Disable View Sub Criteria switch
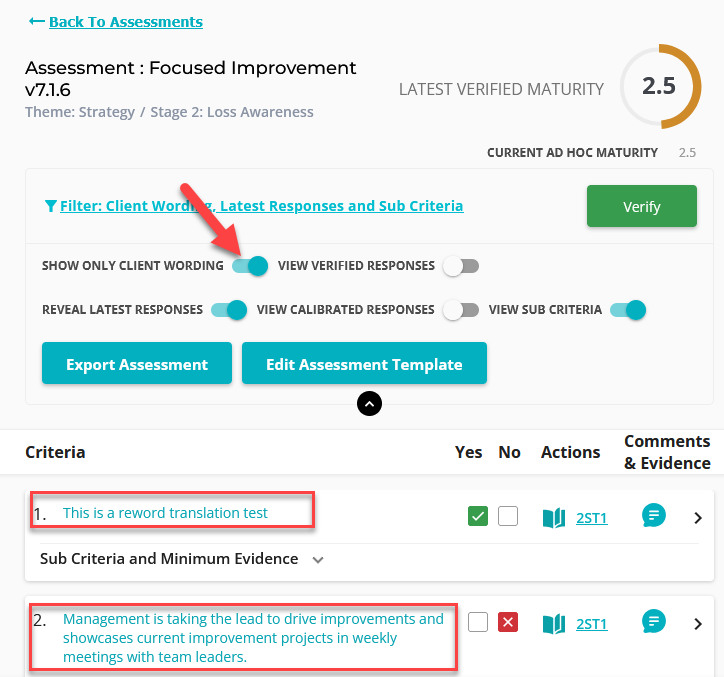The height and width of the screenshot is (677, 724). point(628,310)
